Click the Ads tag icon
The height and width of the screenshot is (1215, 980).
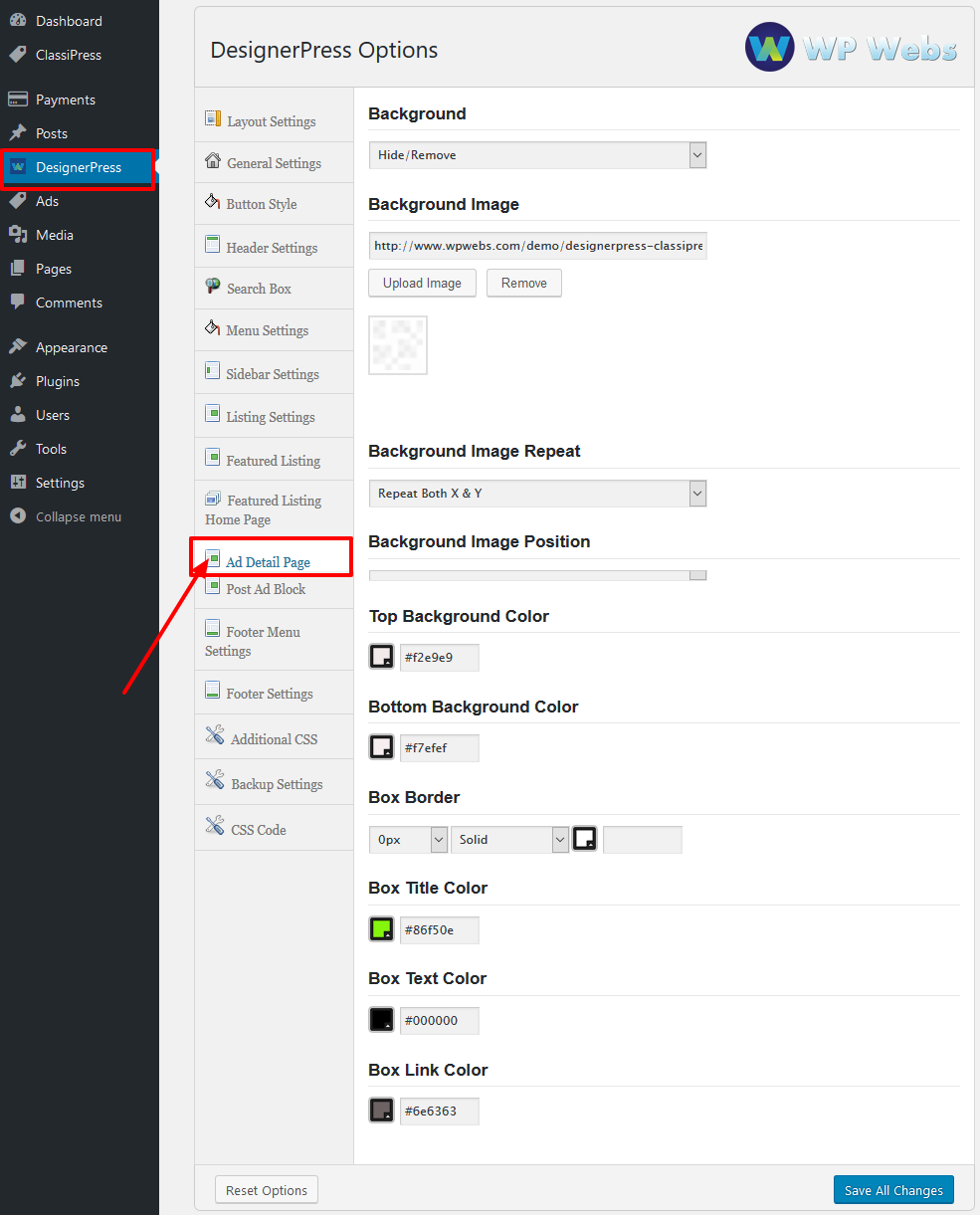point(17,201)
